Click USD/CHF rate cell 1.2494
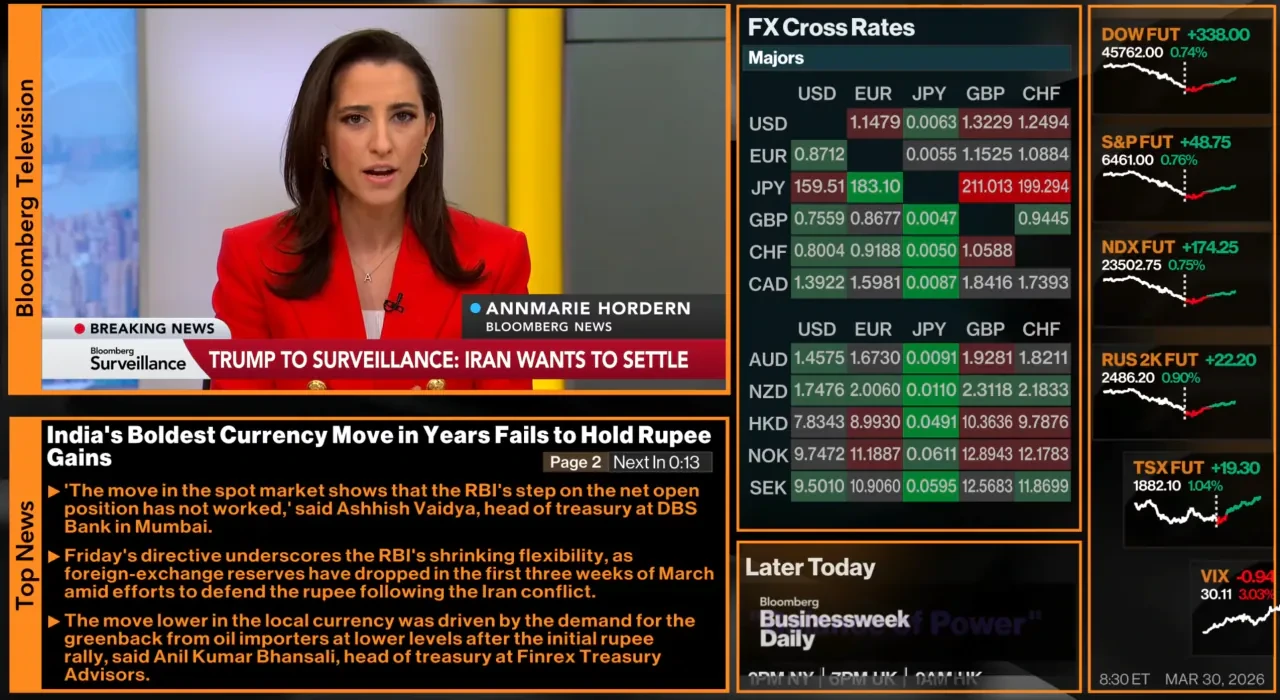The image size is (1280, 700). tap(1043, 123)
